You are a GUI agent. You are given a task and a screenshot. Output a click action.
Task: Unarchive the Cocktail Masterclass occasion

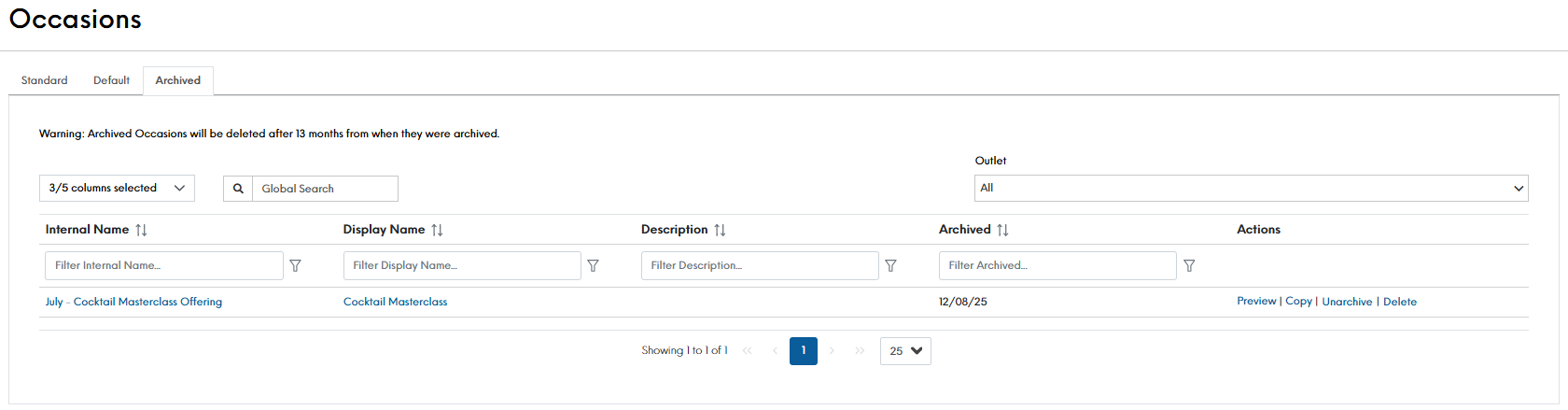click(x=1347, y=302)
